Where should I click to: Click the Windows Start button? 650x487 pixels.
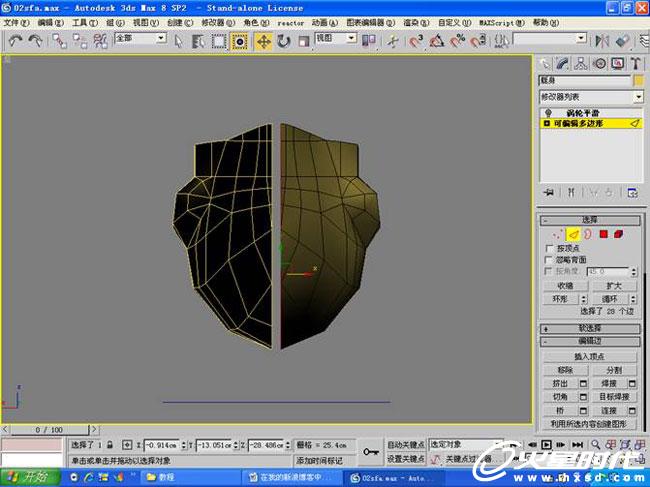[x=30, y=477]
